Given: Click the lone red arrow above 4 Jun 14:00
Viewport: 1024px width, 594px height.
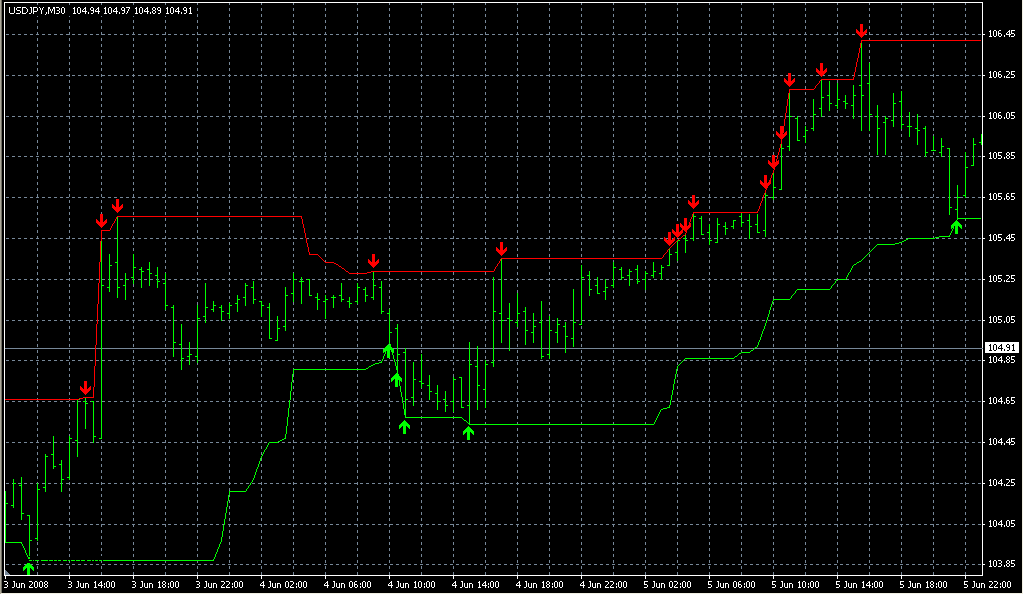Looking at the screenshot, I should [501, 248].
